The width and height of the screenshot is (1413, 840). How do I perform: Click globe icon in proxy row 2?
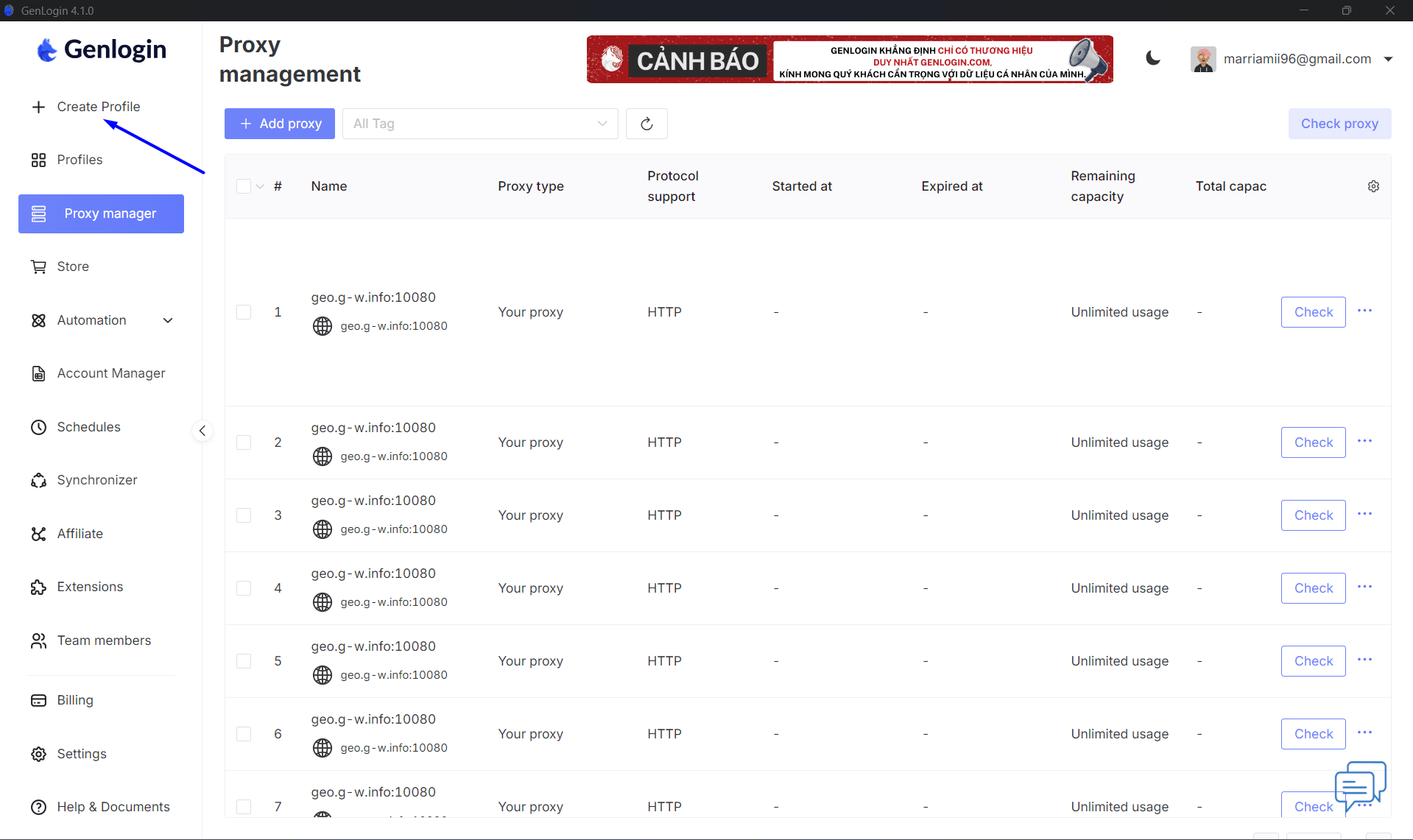coord(323,456)
